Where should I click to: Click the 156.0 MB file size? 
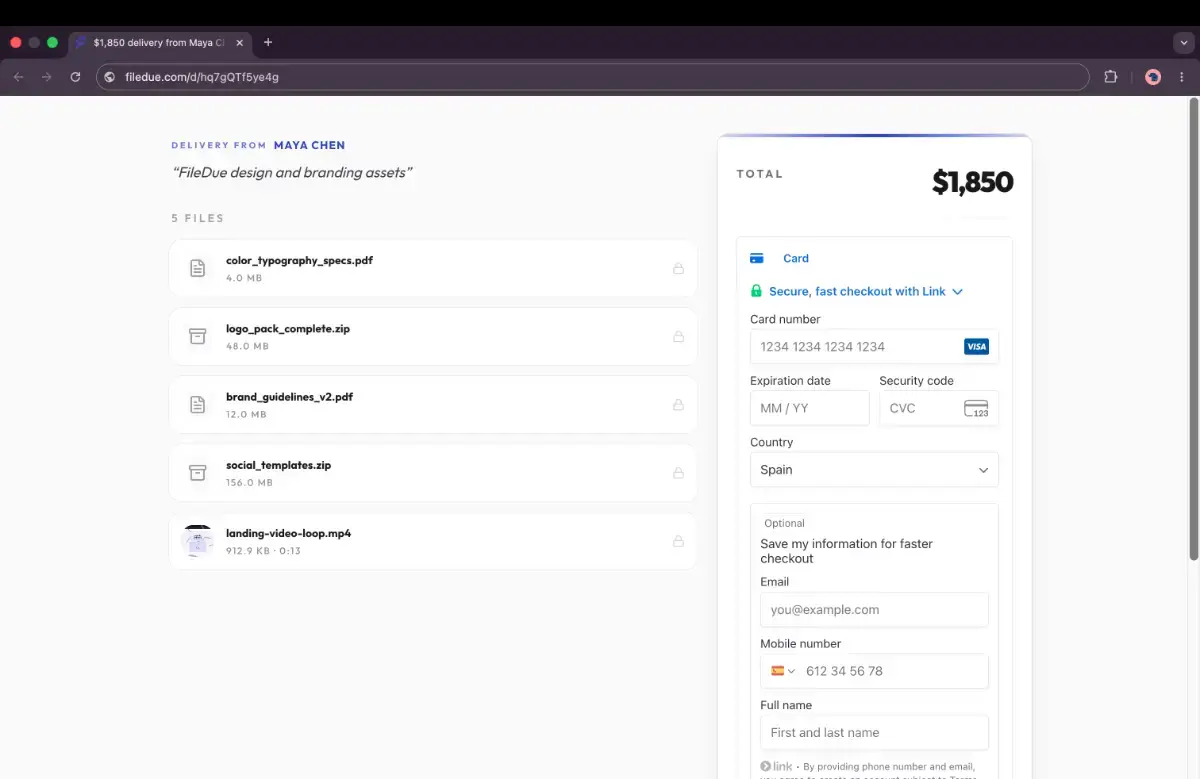249,482
